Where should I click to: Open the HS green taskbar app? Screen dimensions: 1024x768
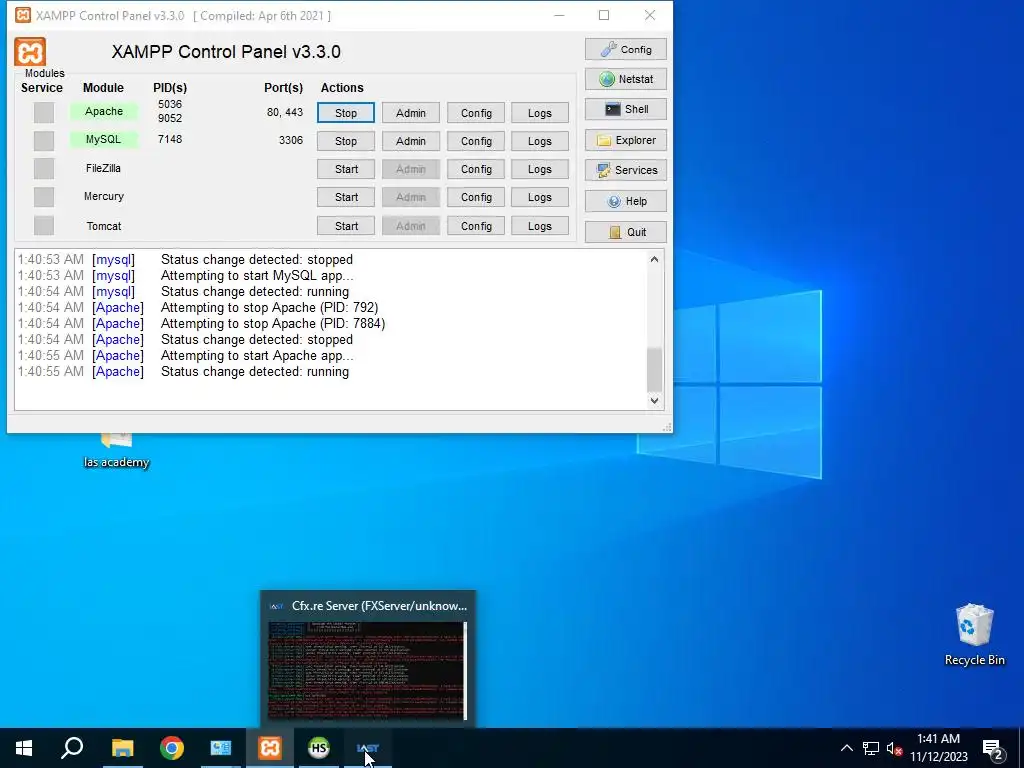(x=319, y=748)
